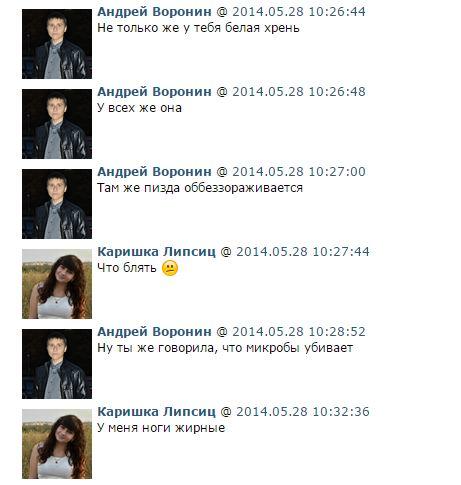Image resolution: width=461 pixels, height=485 pixels.
Task: Click name Андрей Воронин on 10:26:48 message
Action: [x=154, y=92]
